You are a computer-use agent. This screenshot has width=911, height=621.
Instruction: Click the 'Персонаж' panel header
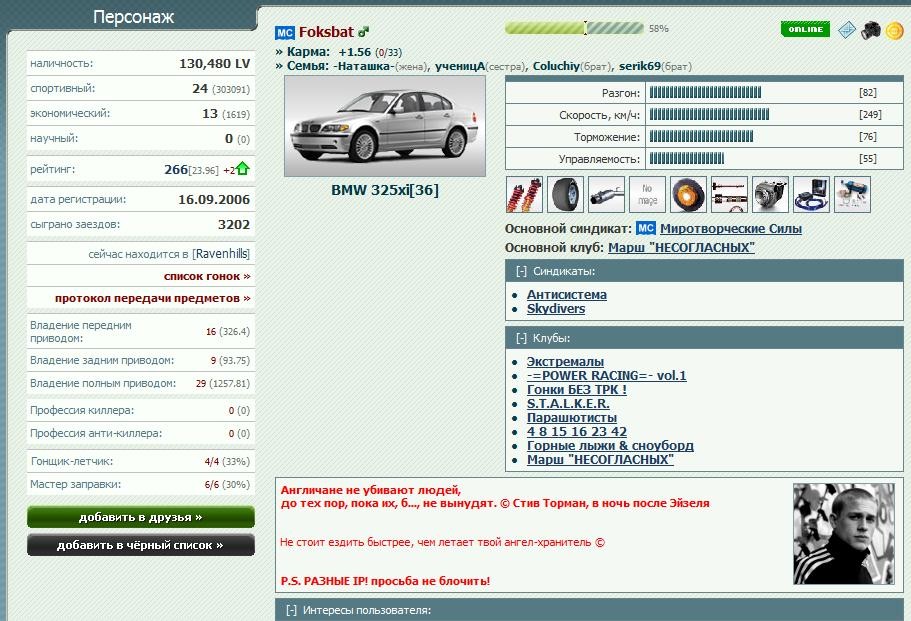133,16
